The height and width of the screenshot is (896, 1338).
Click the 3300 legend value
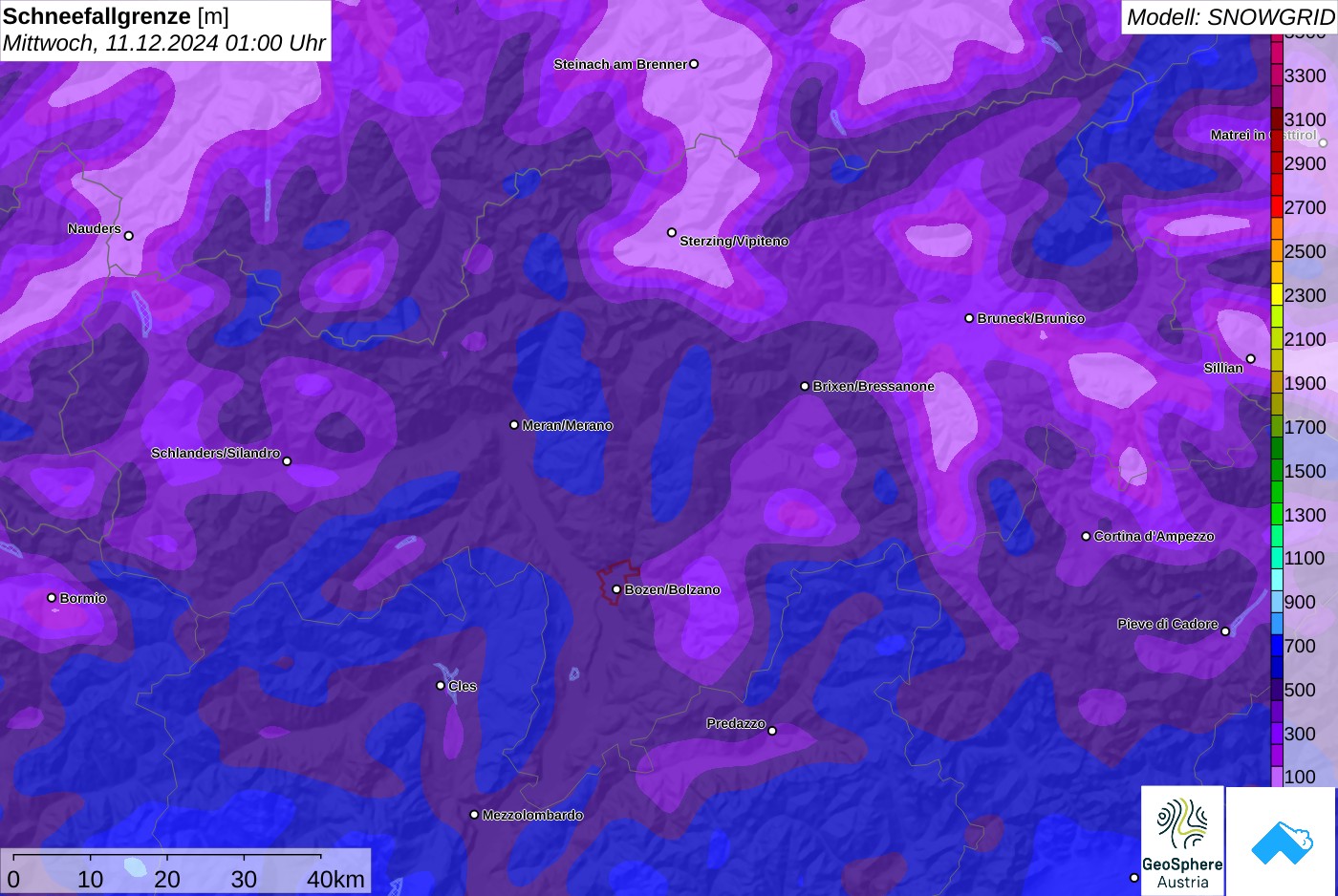point(1305,75)
